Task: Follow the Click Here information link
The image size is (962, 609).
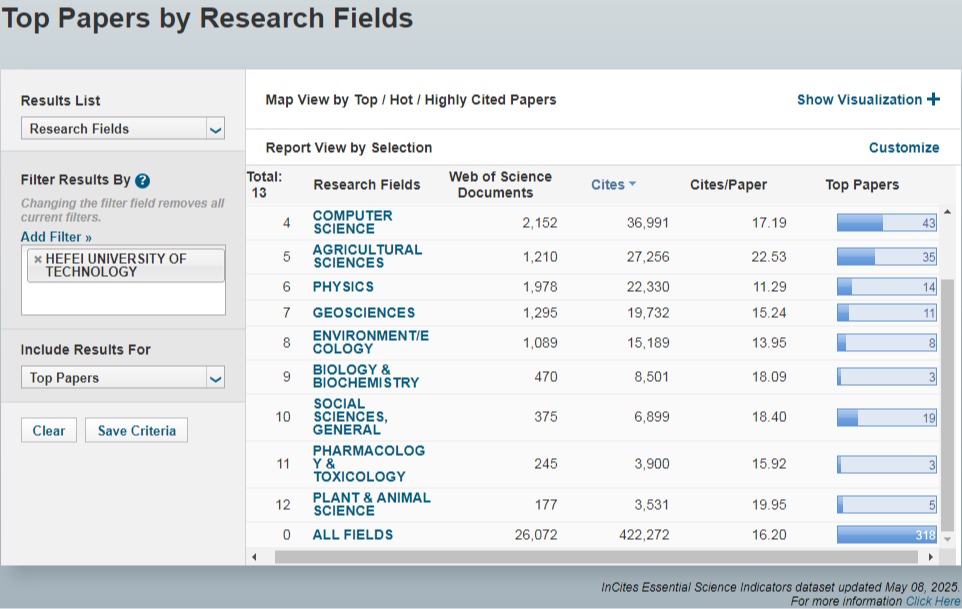Action: pyautogui.click(x=932, y=601)
